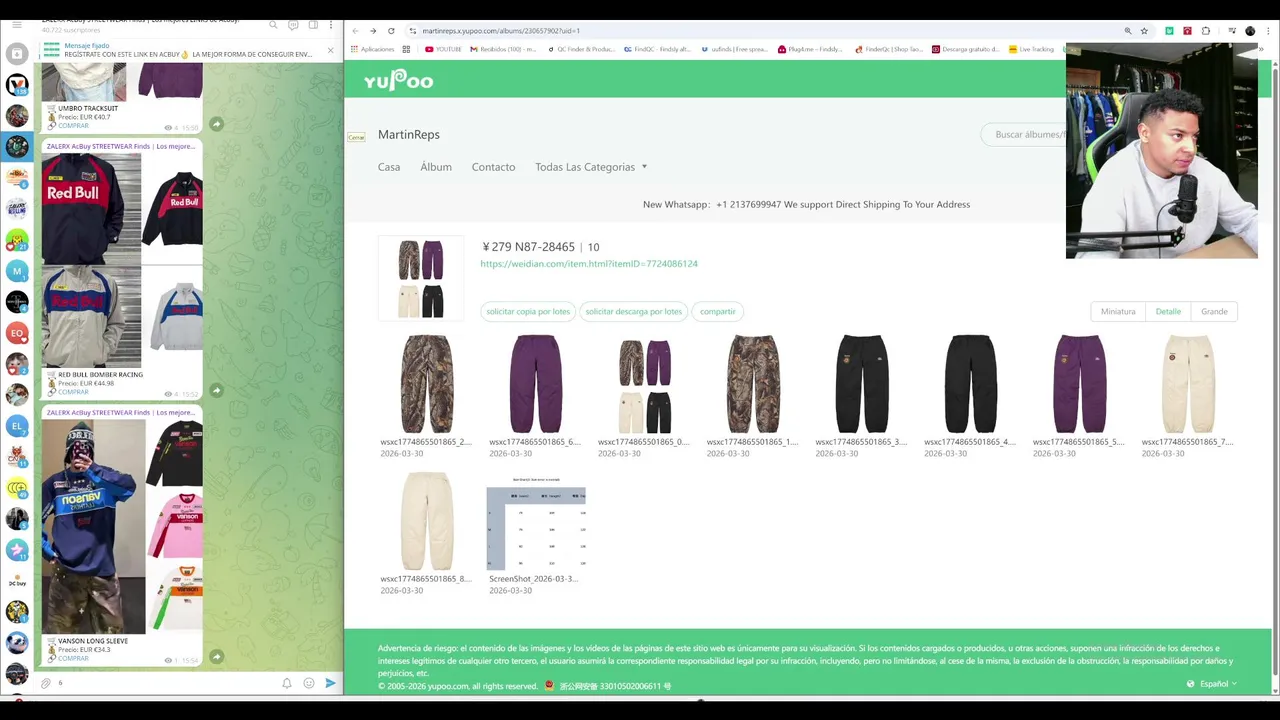The height and width of the screenshot is (720, 1280).
Task: Expand Todas Las Categorias dropdown
Action: pyautogui.click(x=591, y=167)
